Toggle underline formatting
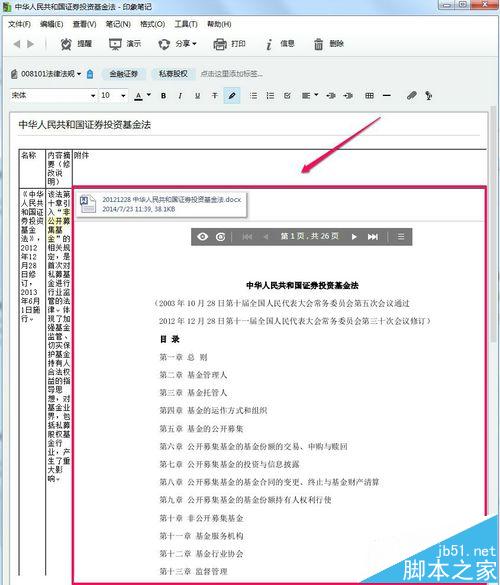Viewport: 500px width, 585px height. (197, 96)
